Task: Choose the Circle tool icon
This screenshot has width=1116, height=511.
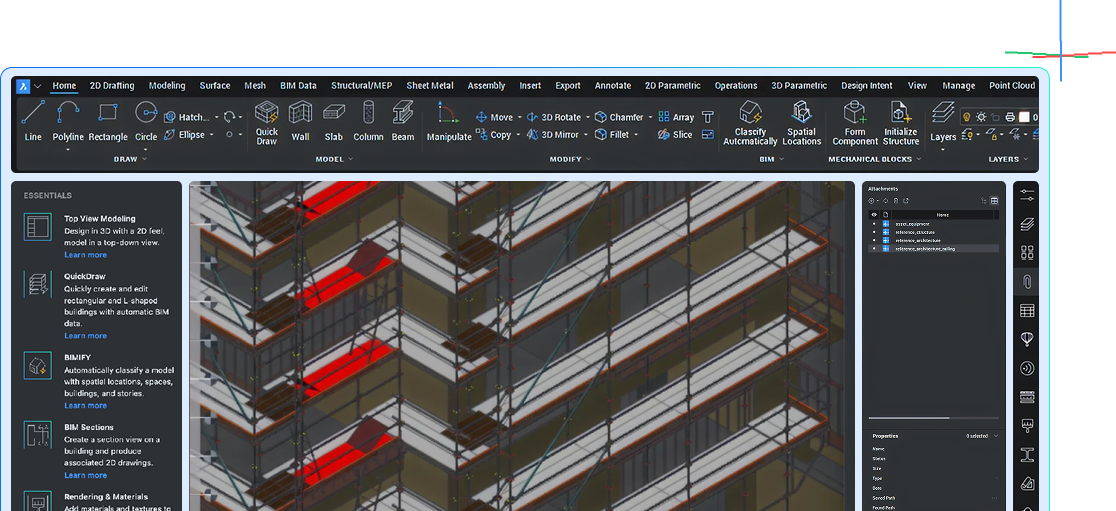Action: [x=146, y=113]
